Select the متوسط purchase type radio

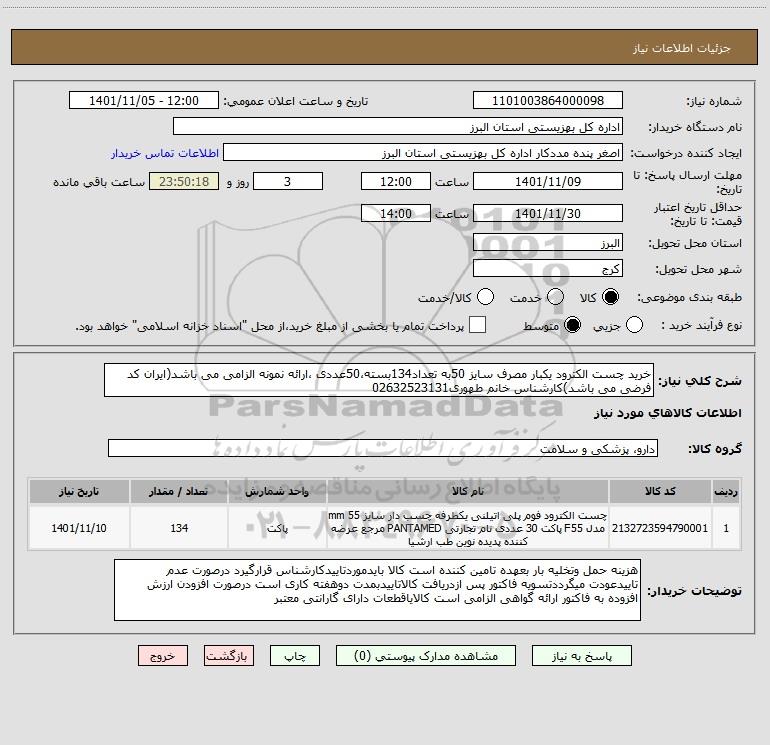572,325
